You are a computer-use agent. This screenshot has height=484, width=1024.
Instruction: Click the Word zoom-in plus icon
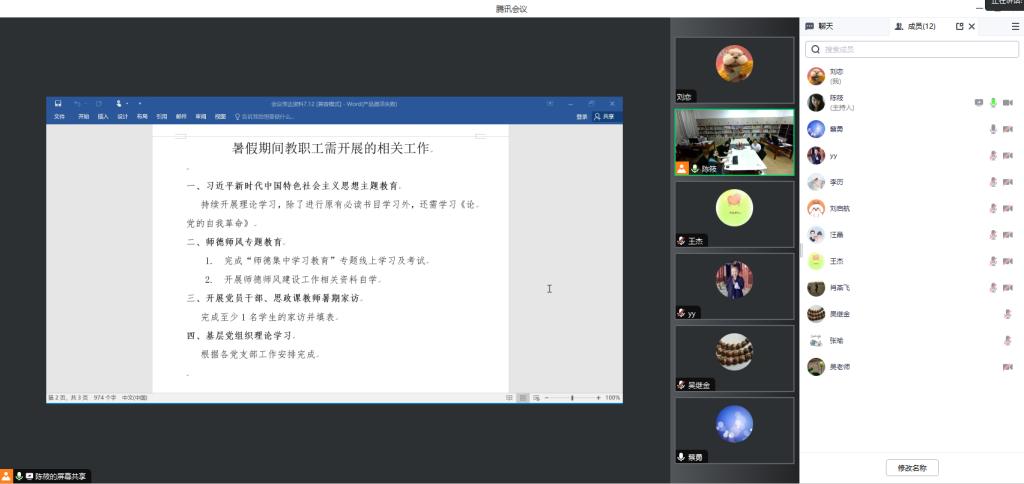click(x=598, y=397)
